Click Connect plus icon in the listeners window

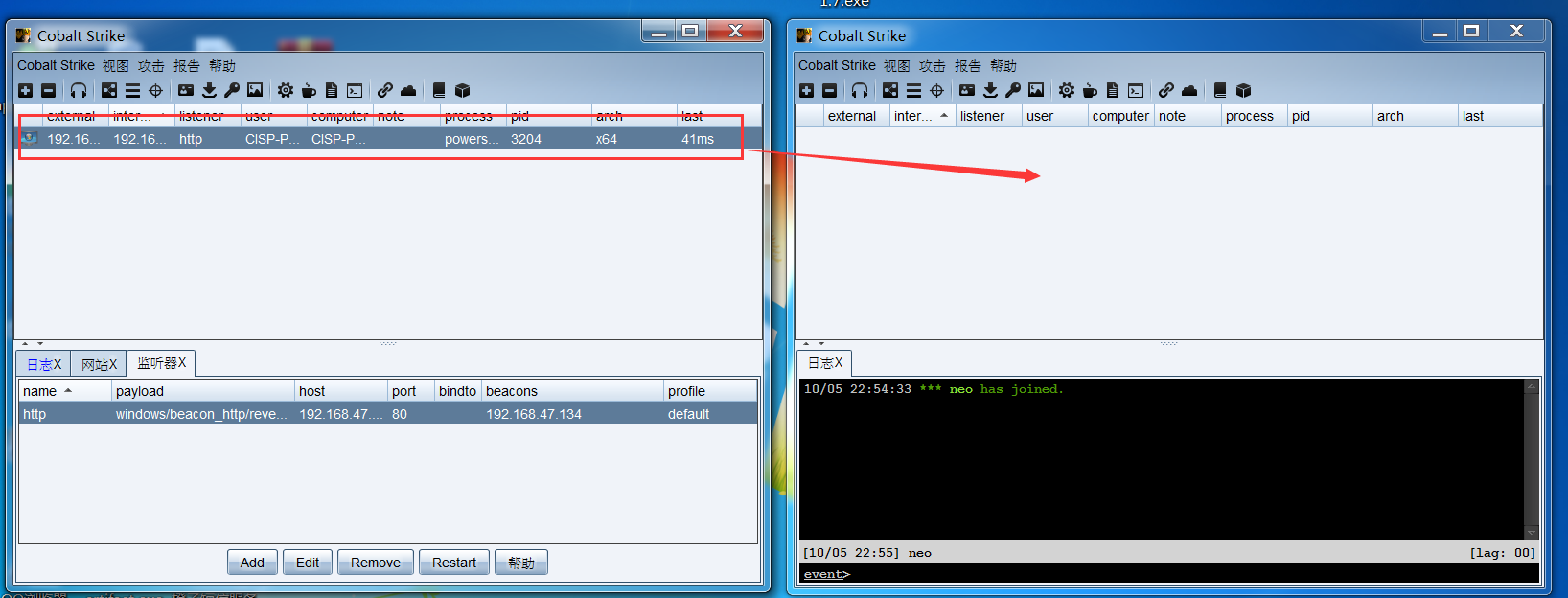pyautogui.click(x=26, y=90)
